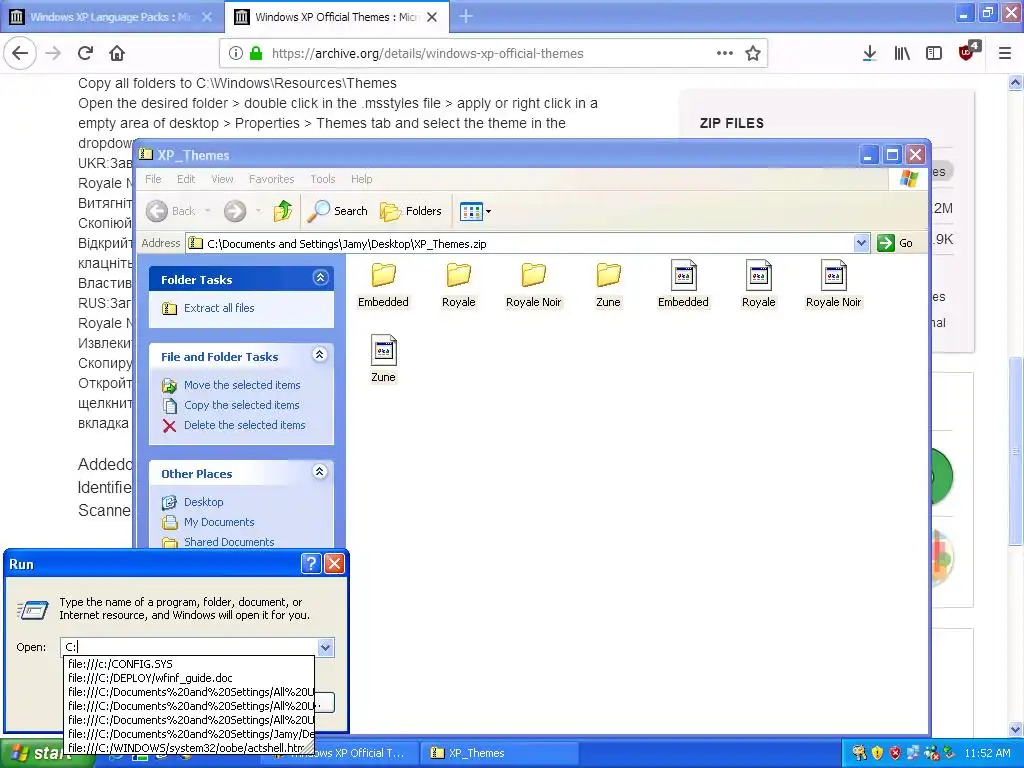Collapse the Folder Tasks panel
This screenshot has width=1024, height=768.
pyautogui.click(x=320, y=278)
